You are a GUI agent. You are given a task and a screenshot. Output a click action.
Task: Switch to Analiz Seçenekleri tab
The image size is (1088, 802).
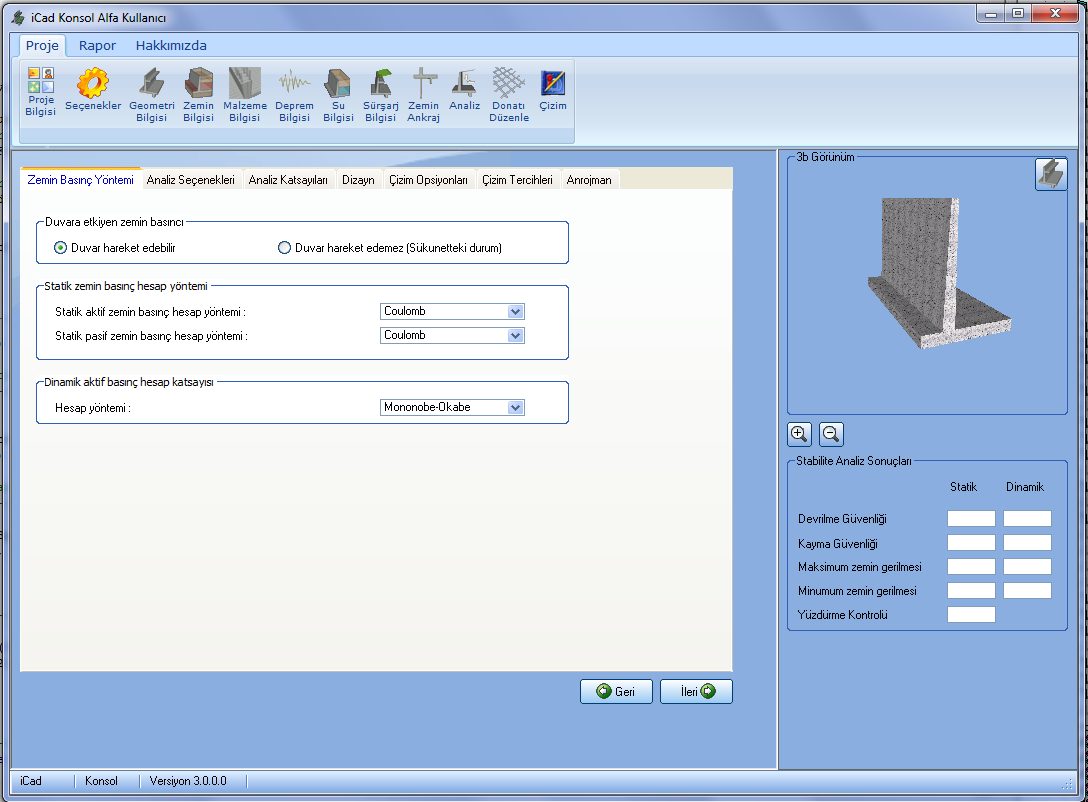click(191, 180)
